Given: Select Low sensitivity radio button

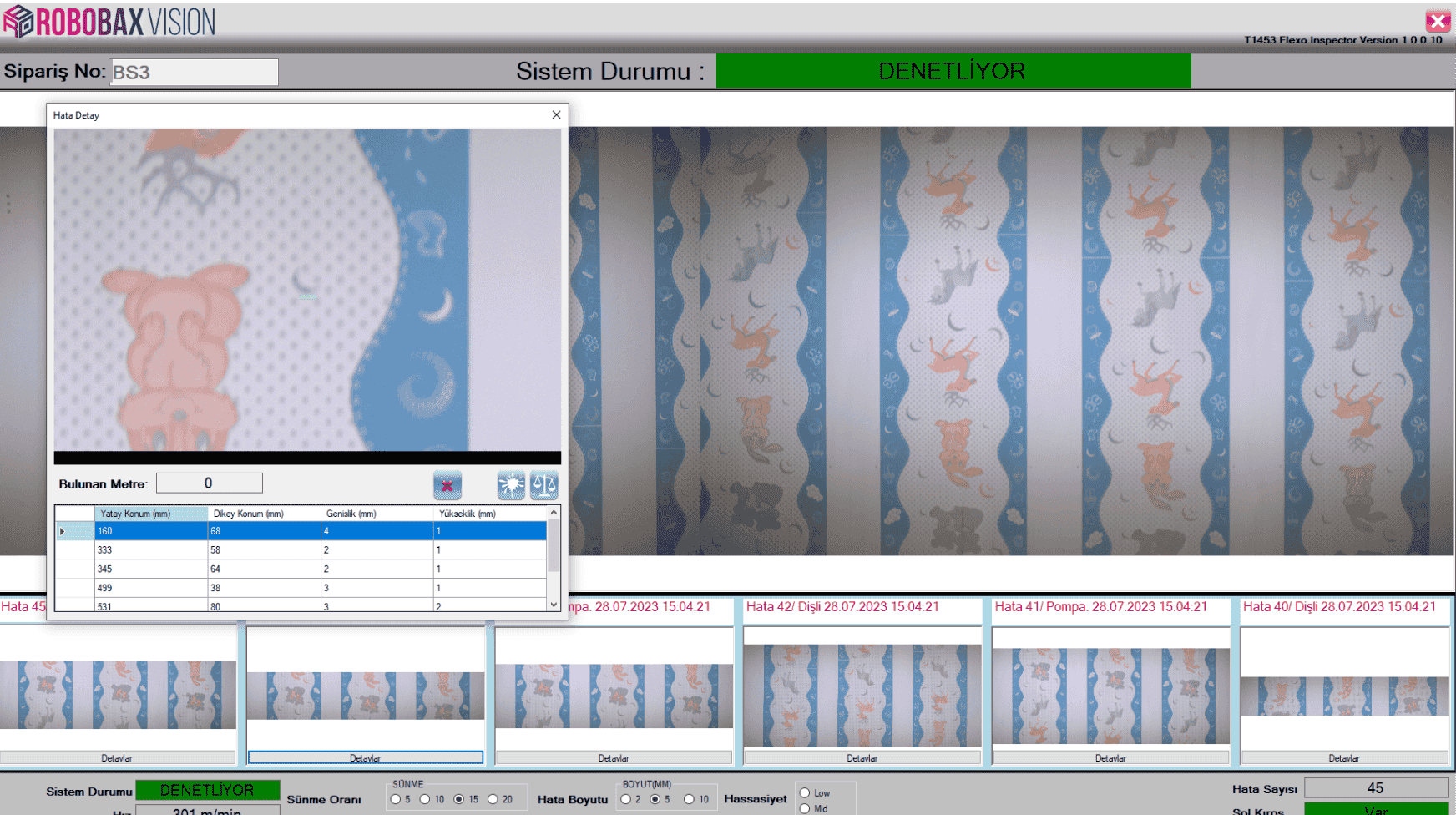Looking at the screenshot, I should (x=805, y=793).
